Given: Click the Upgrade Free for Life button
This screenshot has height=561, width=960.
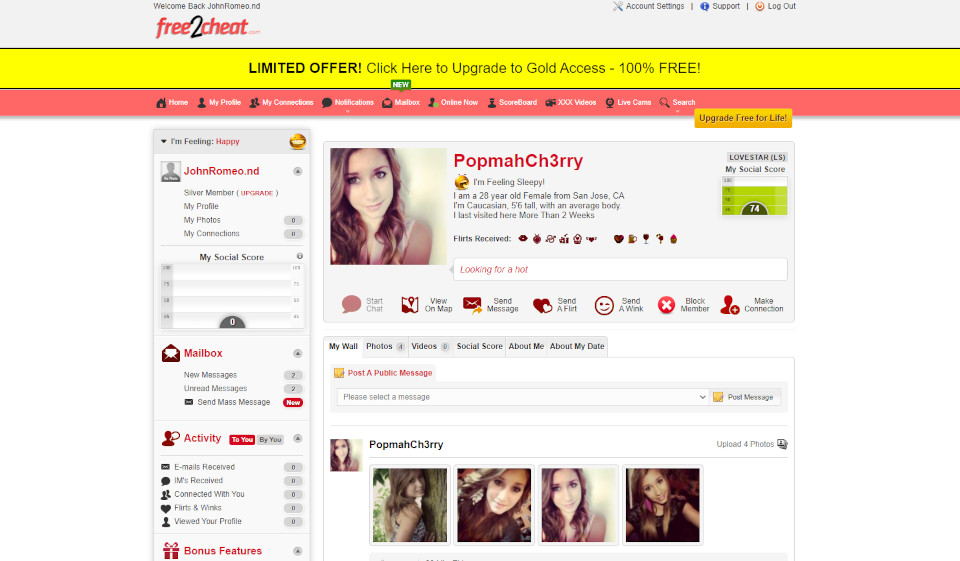Looking at the screenshot, I should pos(743,118).
